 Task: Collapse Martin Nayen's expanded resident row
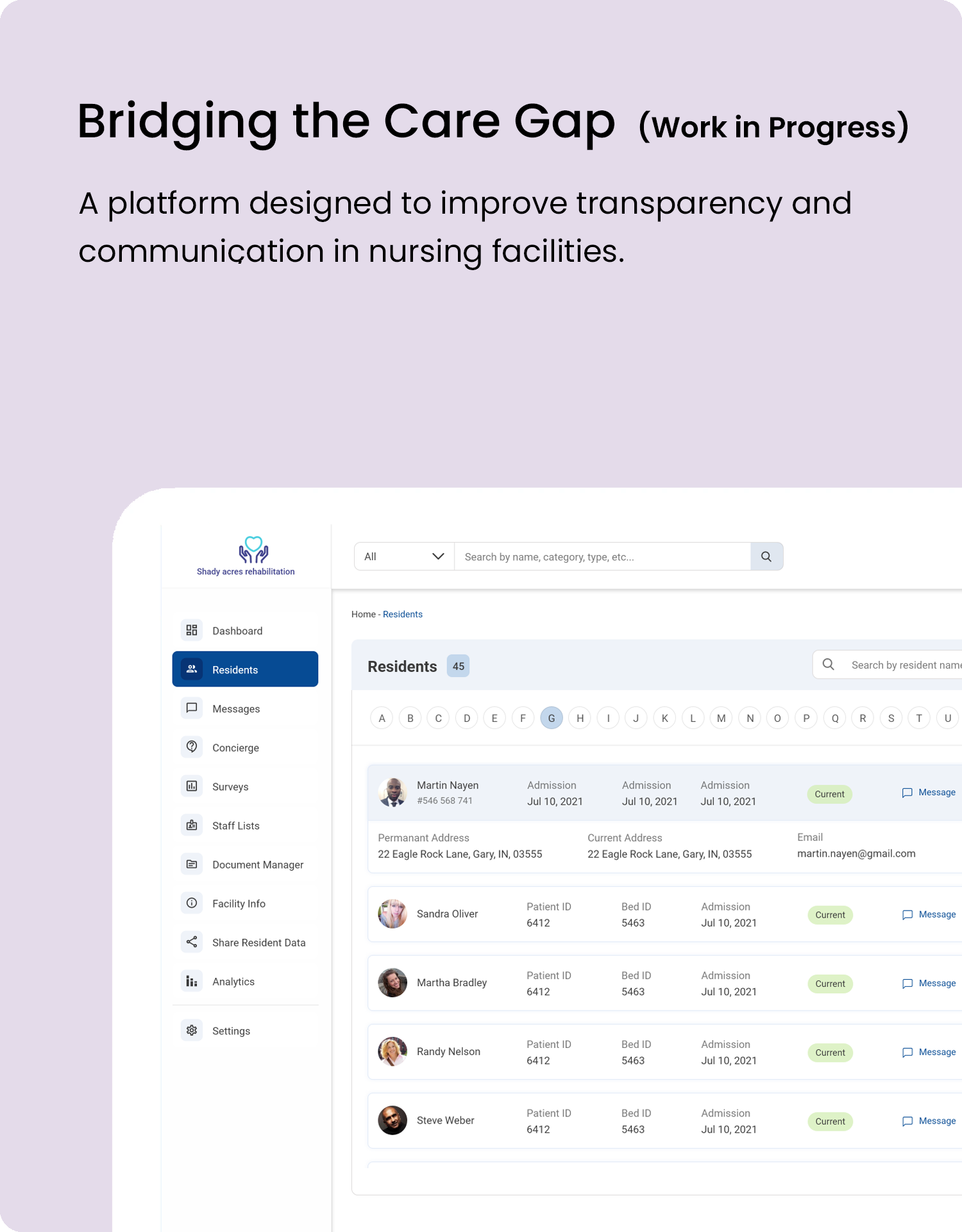click(641, 793)
